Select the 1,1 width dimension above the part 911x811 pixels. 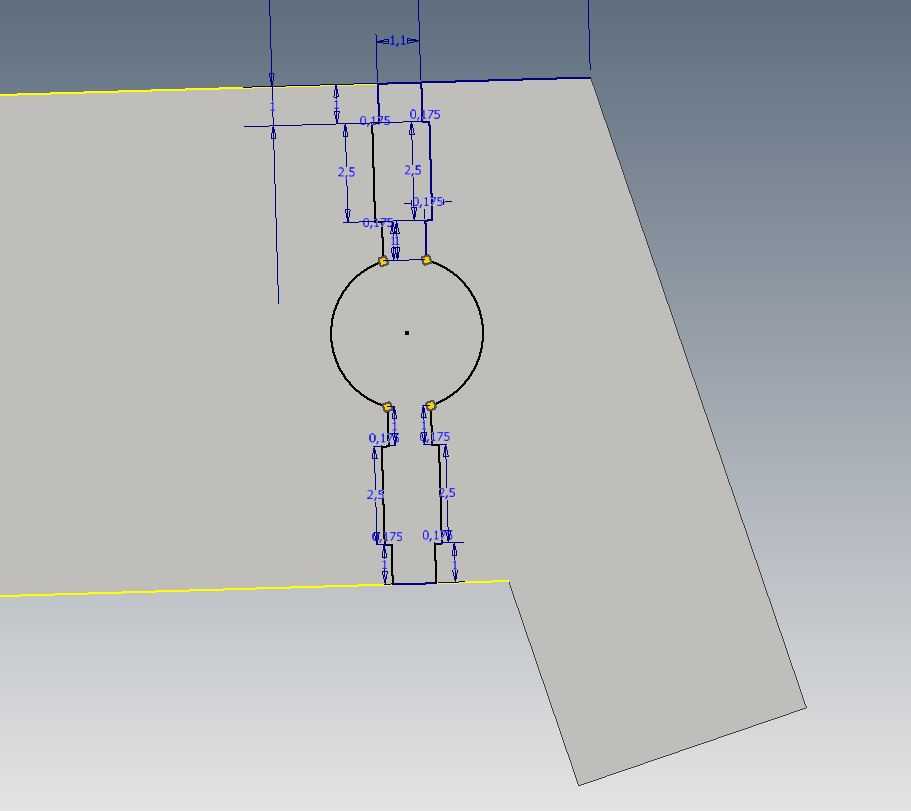[x=398, y=41]
